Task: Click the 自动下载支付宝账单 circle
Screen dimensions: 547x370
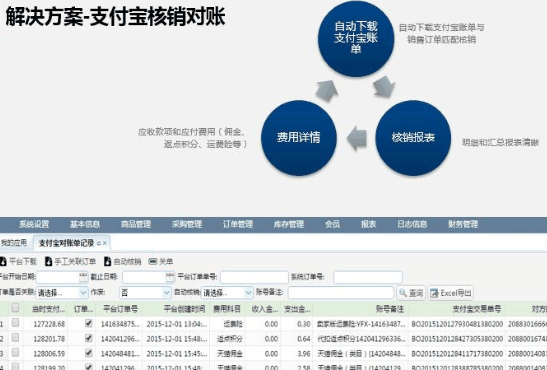Action: 356,38
